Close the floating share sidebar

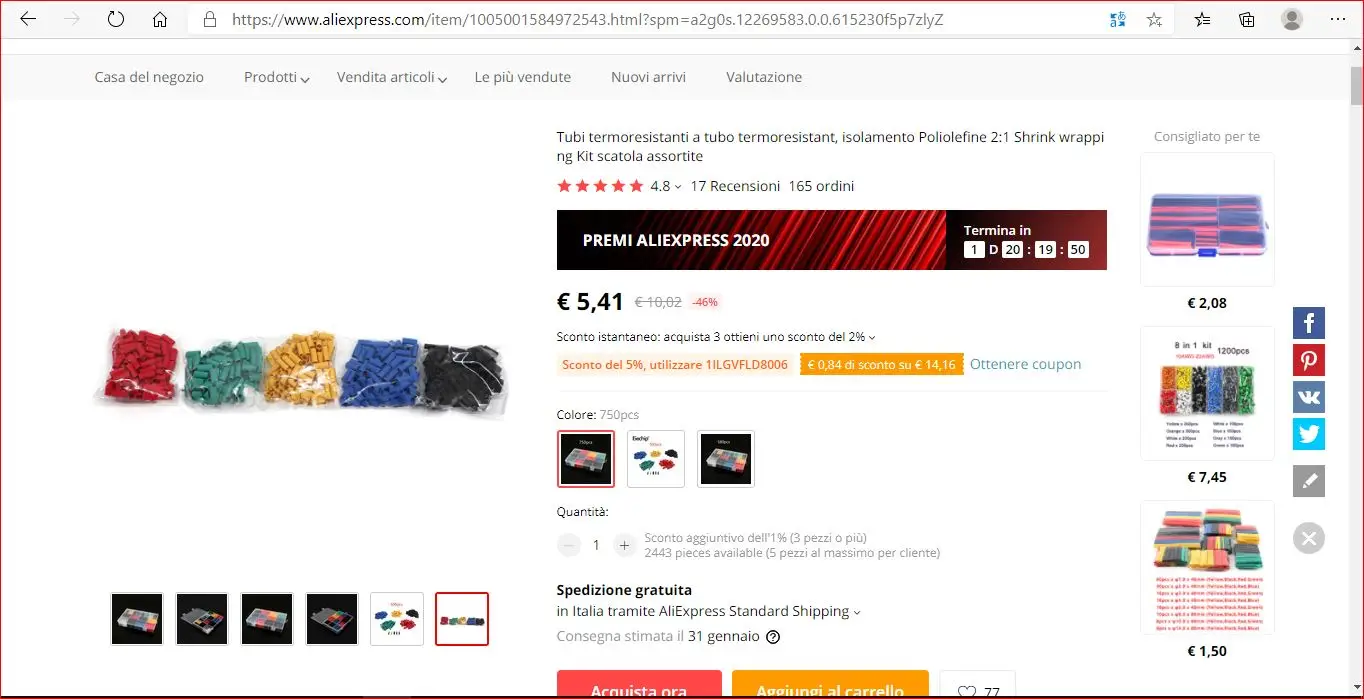(1308, 538)
